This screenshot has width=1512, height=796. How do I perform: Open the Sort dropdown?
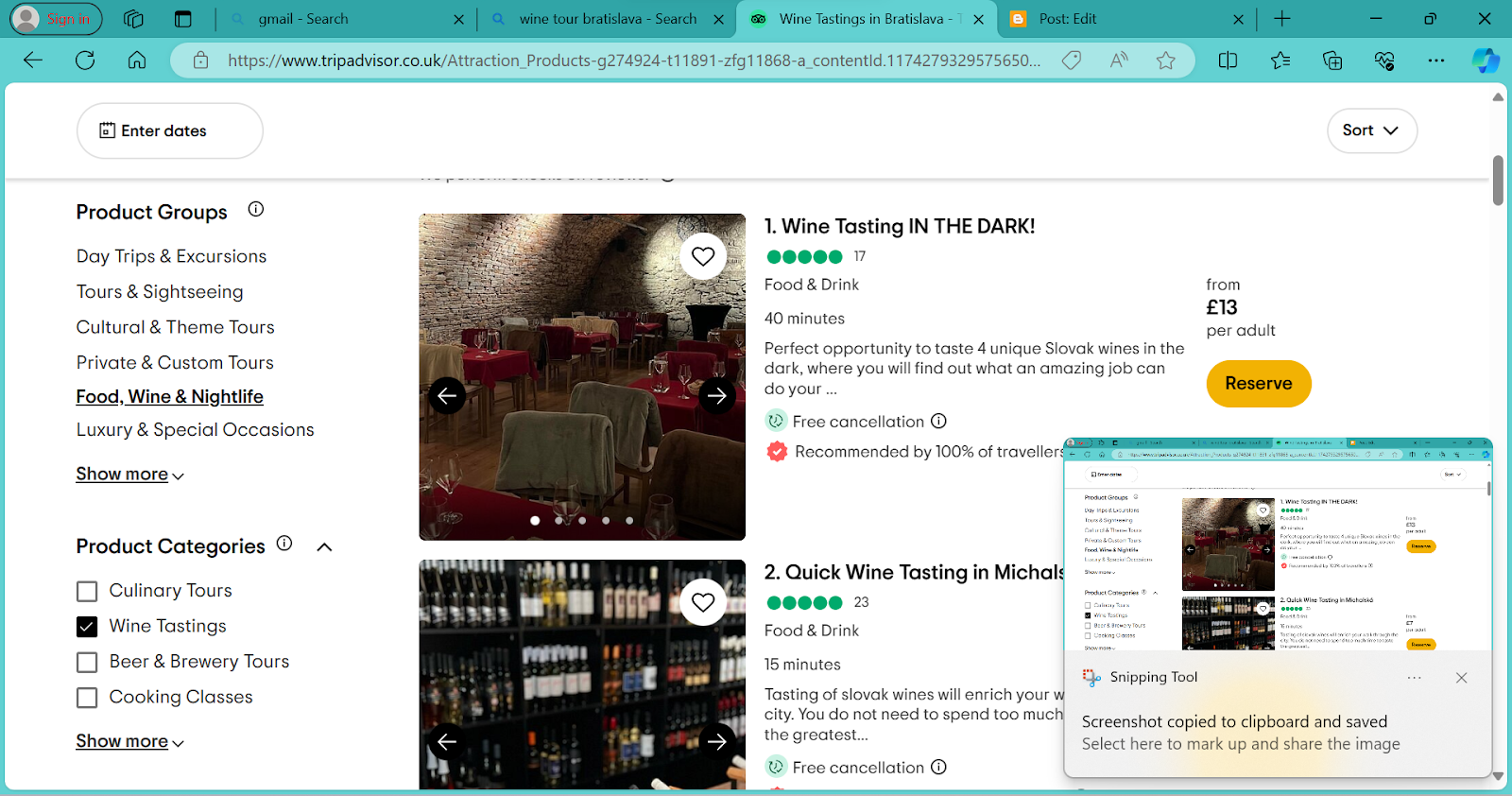pos(1372,130)
